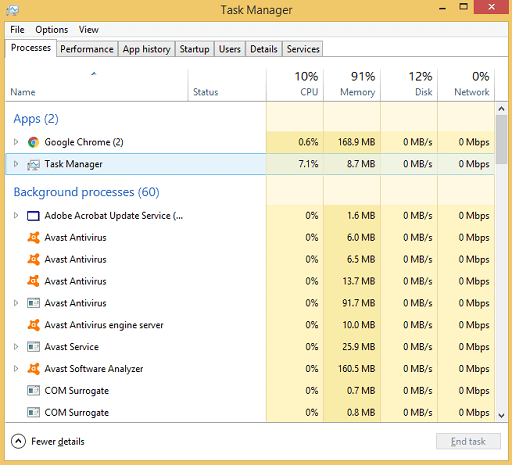Select Adobe Acrobat Update Service row name
Viewport: 512px width, 465px height.
[114, 216]
